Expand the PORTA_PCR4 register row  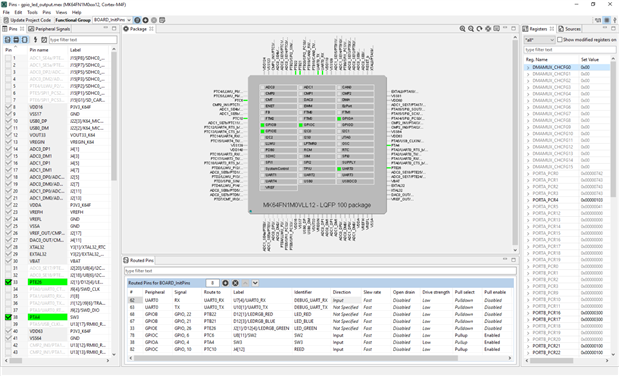click(528, 200)
